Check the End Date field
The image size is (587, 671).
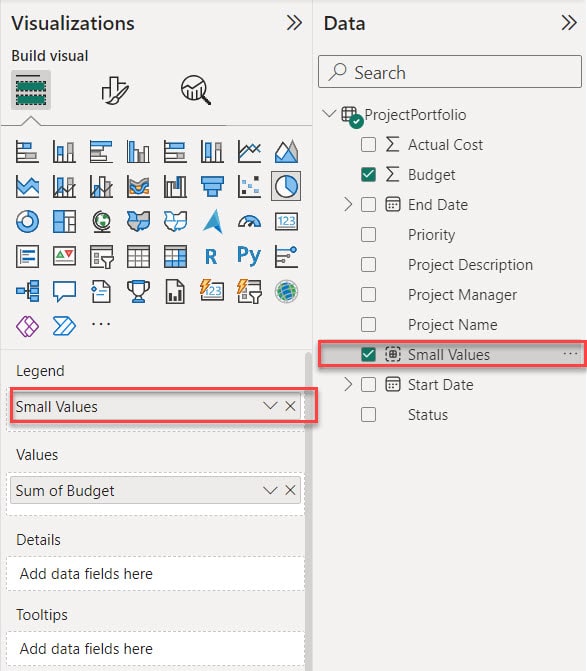pyautogui.click(x=368, y=205)
